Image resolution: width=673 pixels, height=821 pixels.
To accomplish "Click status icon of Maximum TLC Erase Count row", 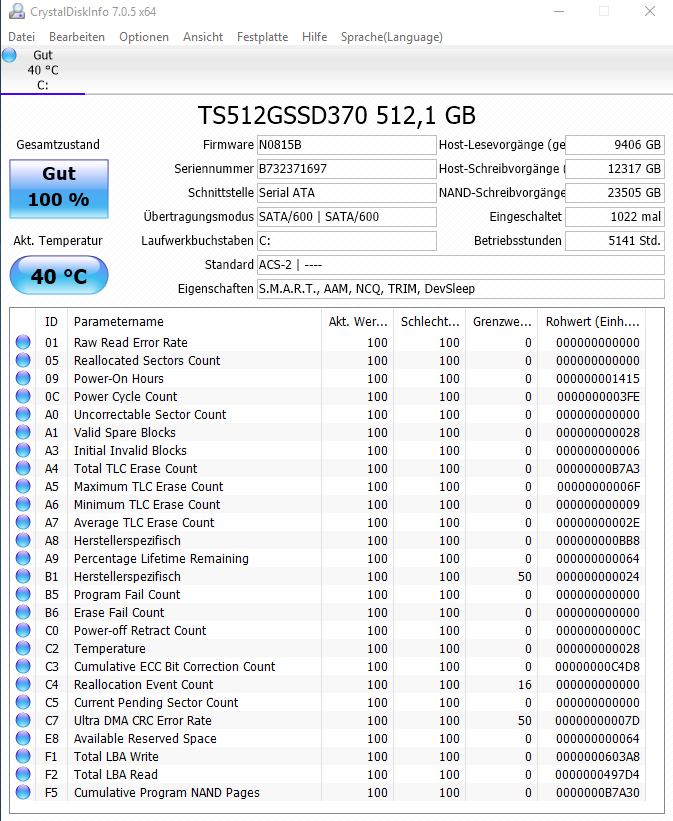I will click(x=23, y=486).
